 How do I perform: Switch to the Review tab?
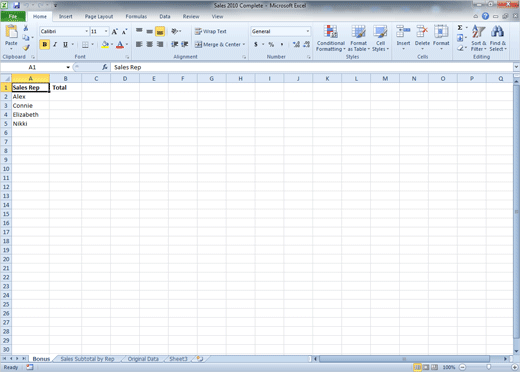[191, 16]
